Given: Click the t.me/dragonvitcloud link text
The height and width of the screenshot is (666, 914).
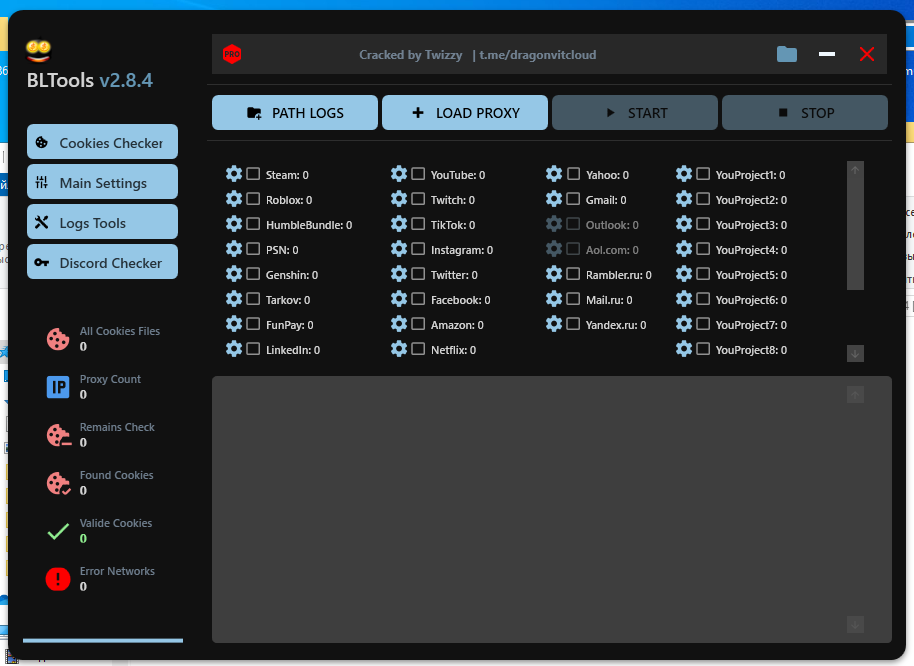Looking at the screenshot, I should tap(537, 55).
